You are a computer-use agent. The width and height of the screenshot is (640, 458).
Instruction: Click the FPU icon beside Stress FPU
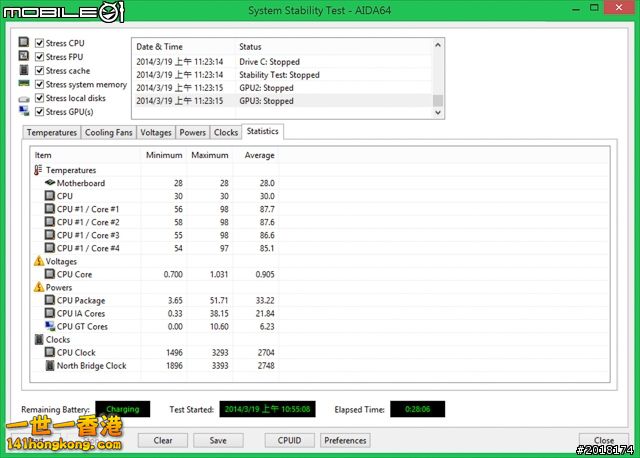pyautogui.click(x=24, y=56)
